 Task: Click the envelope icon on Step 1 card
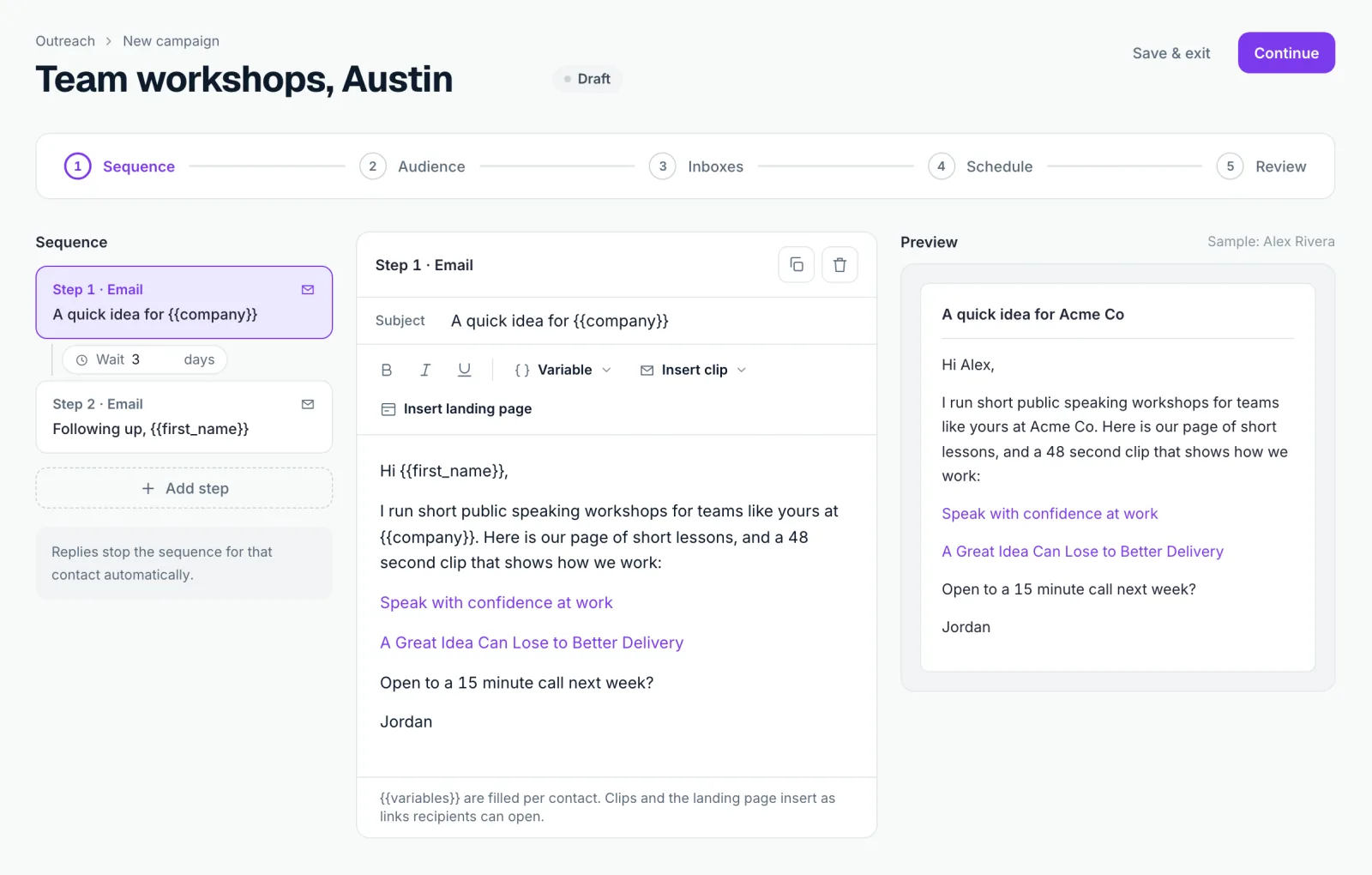pos(308,290)
